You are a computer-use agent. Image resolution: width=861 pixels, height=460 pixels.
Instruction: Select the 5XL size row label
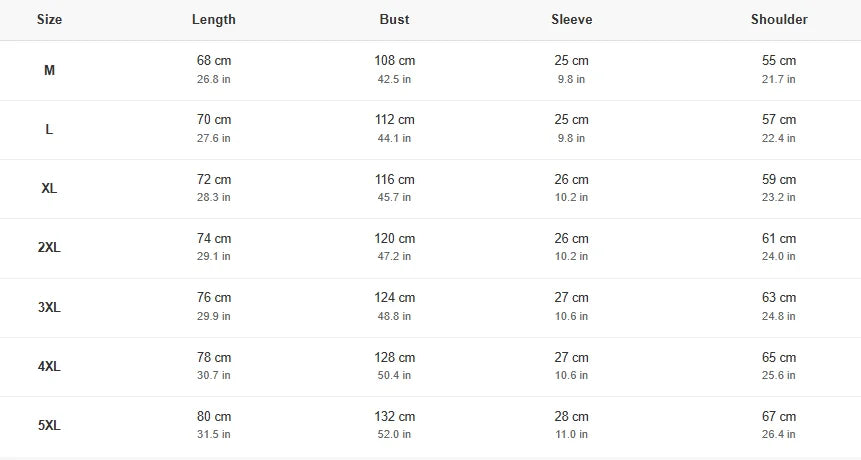[x=49, y=426]
